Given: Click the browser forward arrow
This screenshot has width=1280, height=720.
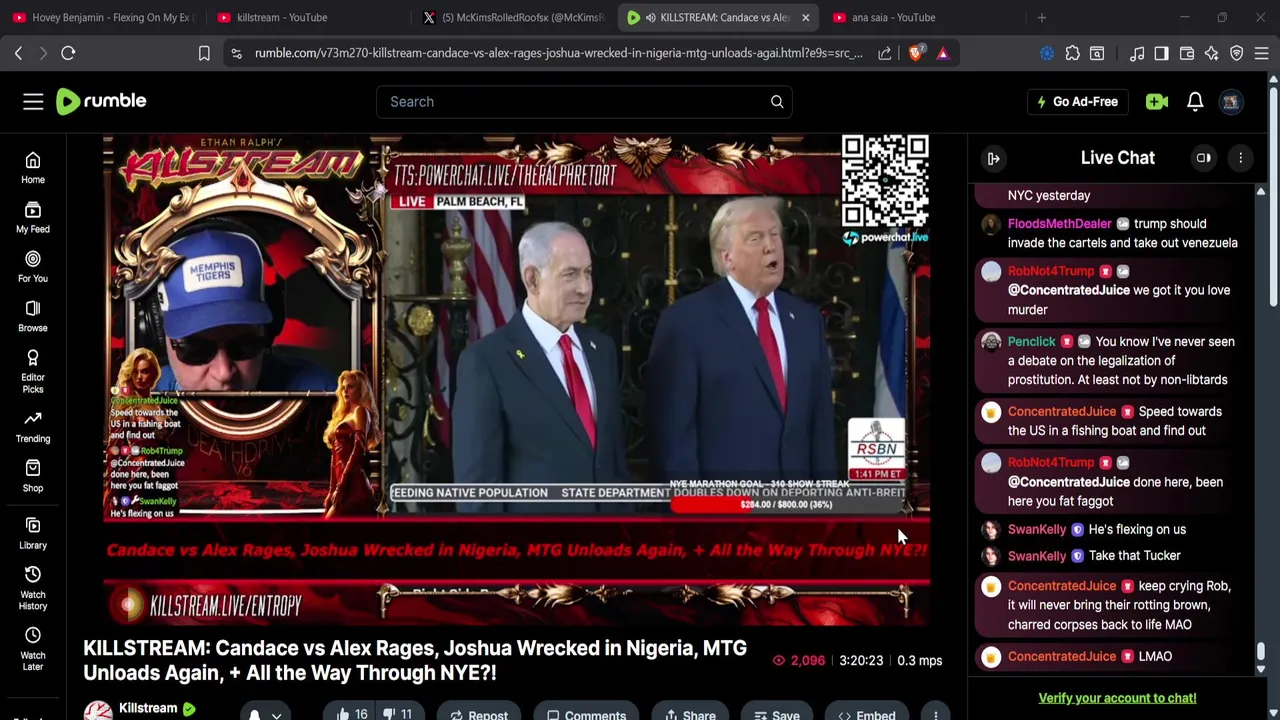Looking at the screenshot, I should (43, 53).
